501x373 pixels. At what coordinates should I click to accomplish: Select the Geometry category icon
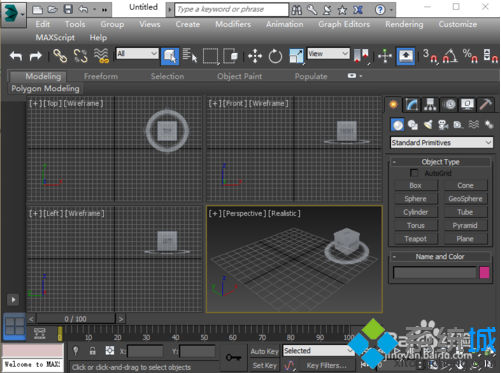point(397,125)
